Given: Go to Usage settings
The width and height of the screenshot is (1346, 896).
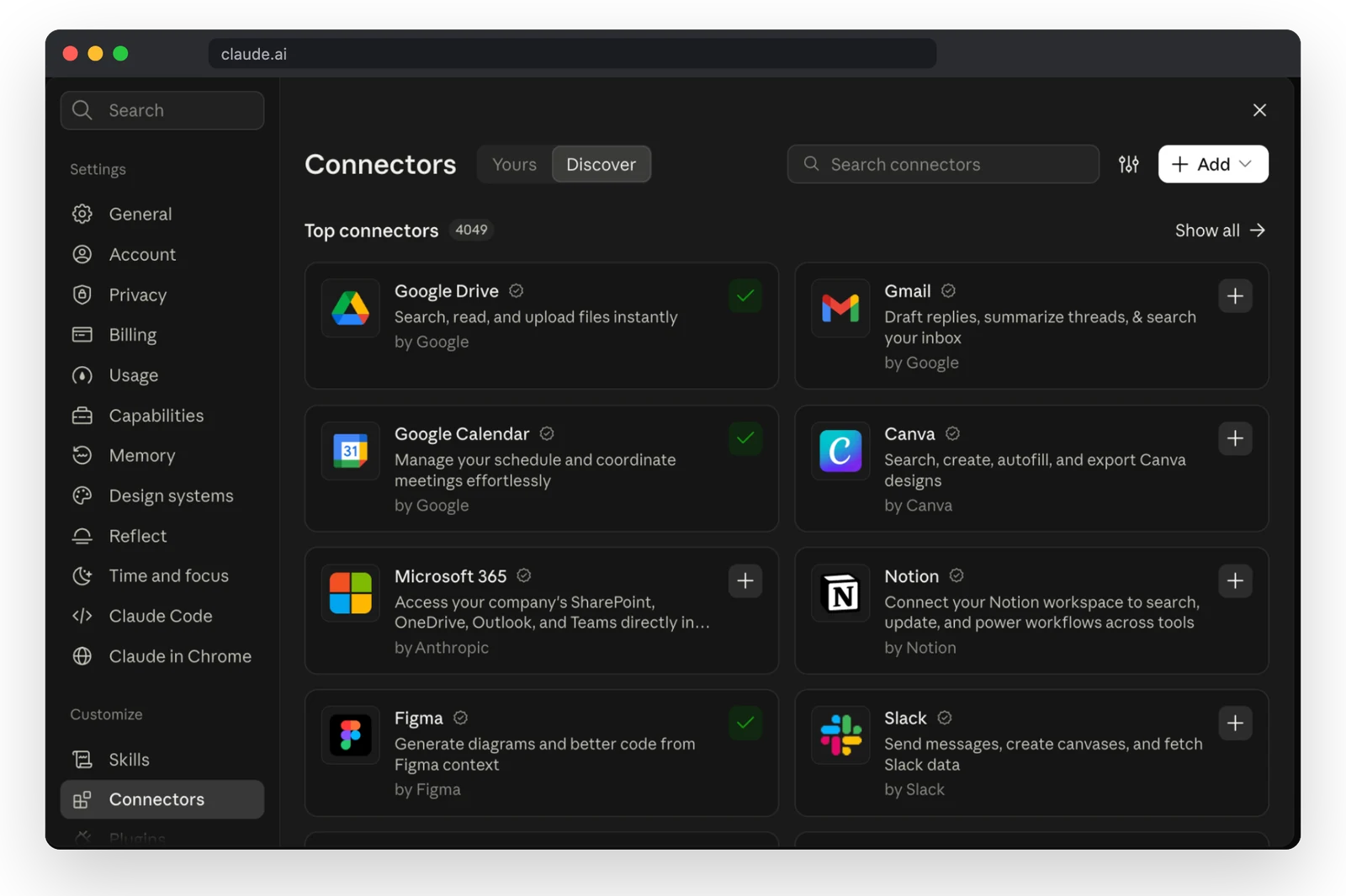Looking at the screenshot, I should click(162, 375).
